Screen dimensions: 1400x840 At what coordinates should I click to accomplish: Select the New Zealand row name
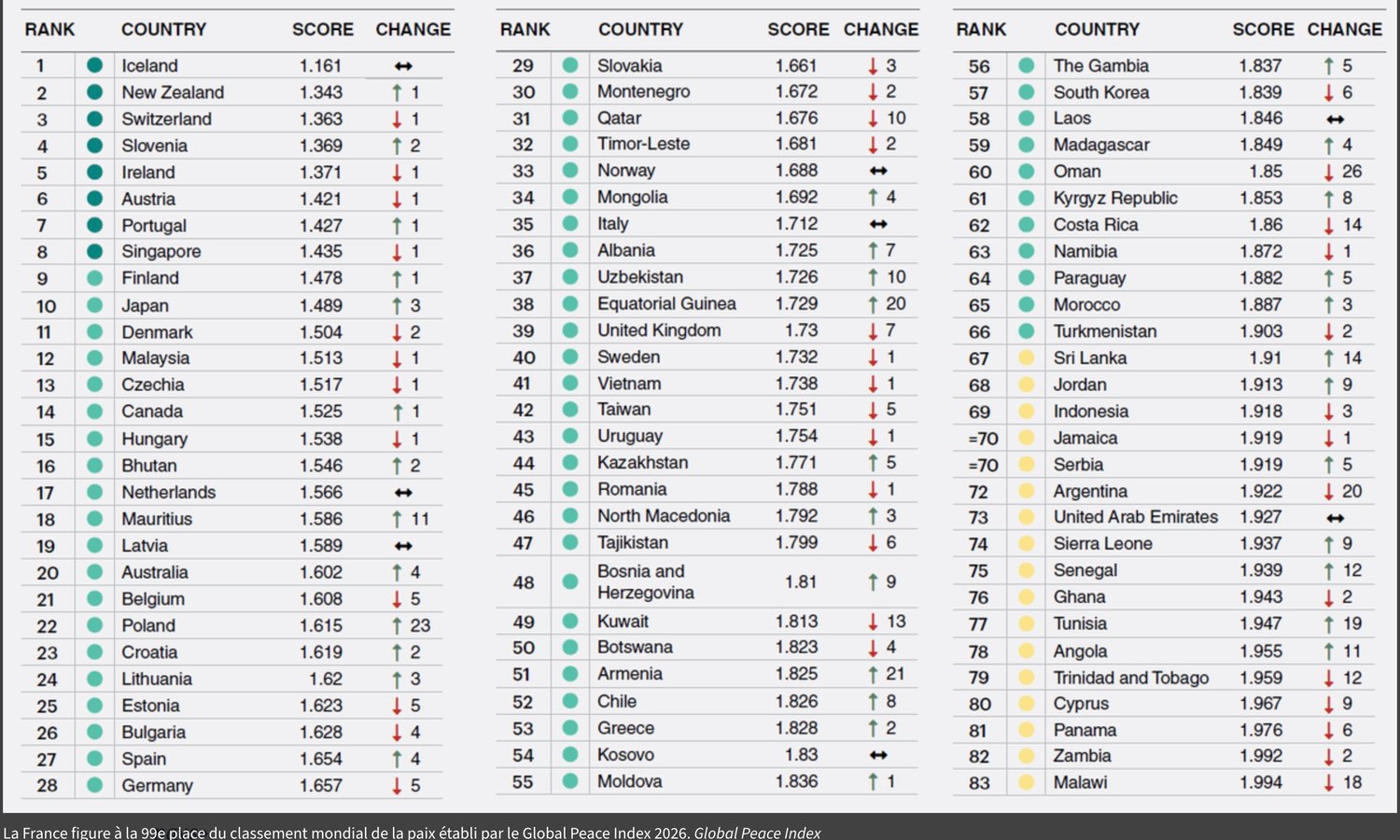173,92
